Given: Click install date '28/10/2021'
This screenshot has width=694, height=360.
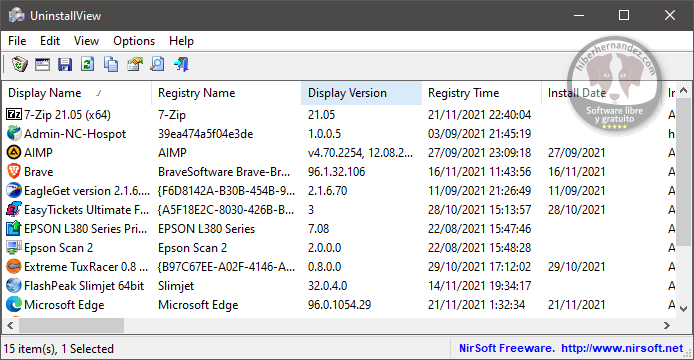Looking at the screenshot, I should point(576,210).
